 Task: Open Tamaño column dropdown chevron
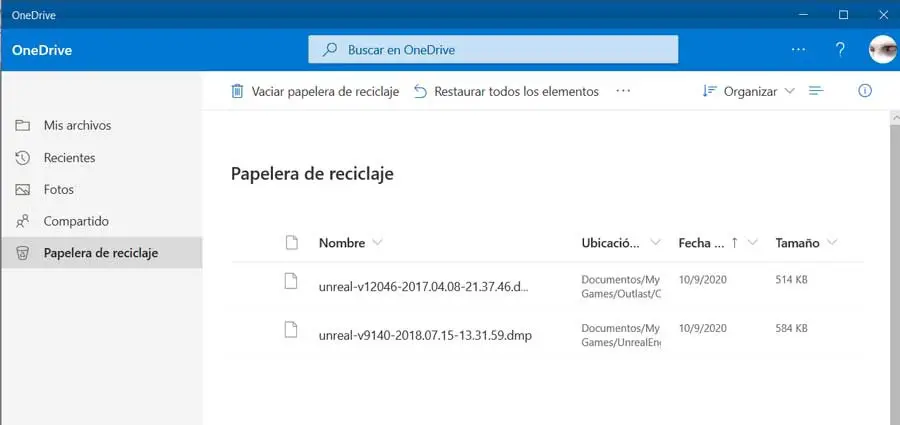832,243
